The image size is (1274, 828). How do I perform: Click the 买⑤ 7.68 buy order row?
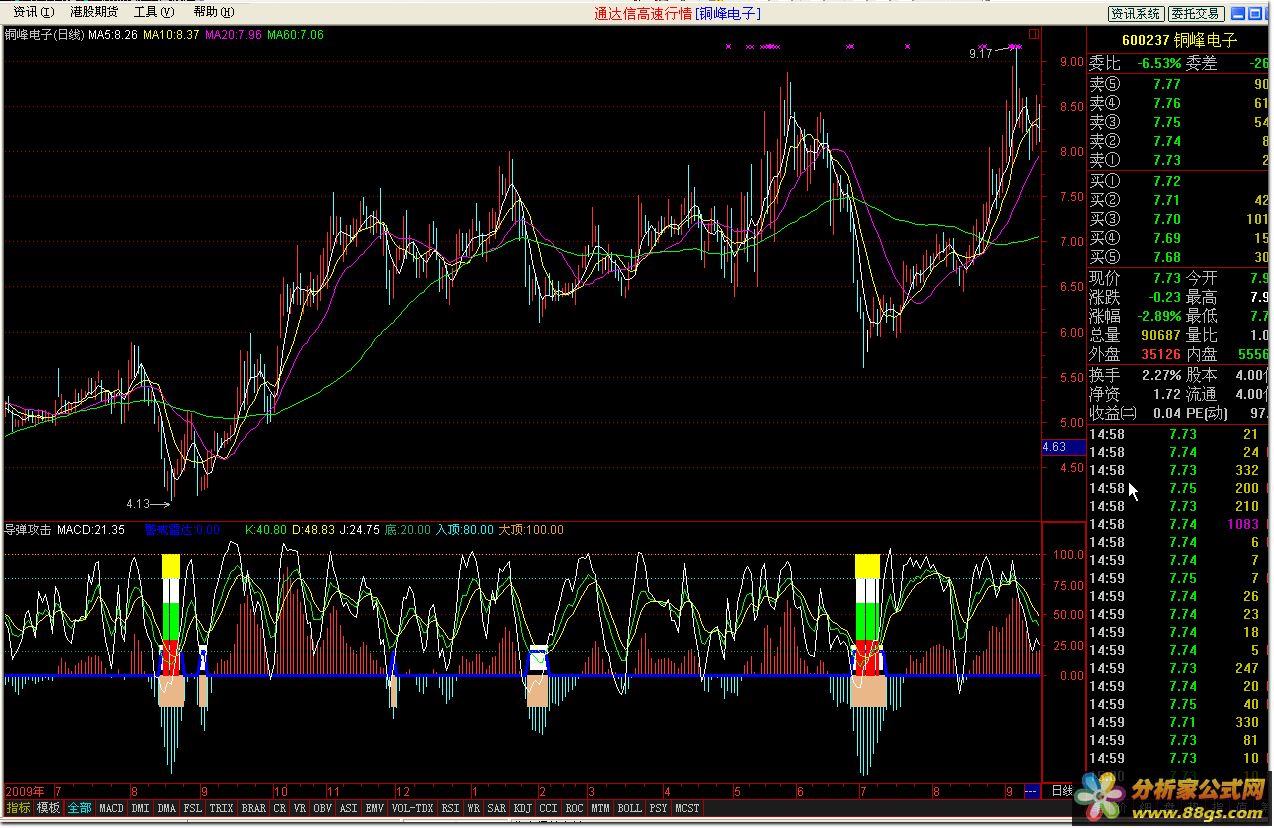coord(1179,257)
